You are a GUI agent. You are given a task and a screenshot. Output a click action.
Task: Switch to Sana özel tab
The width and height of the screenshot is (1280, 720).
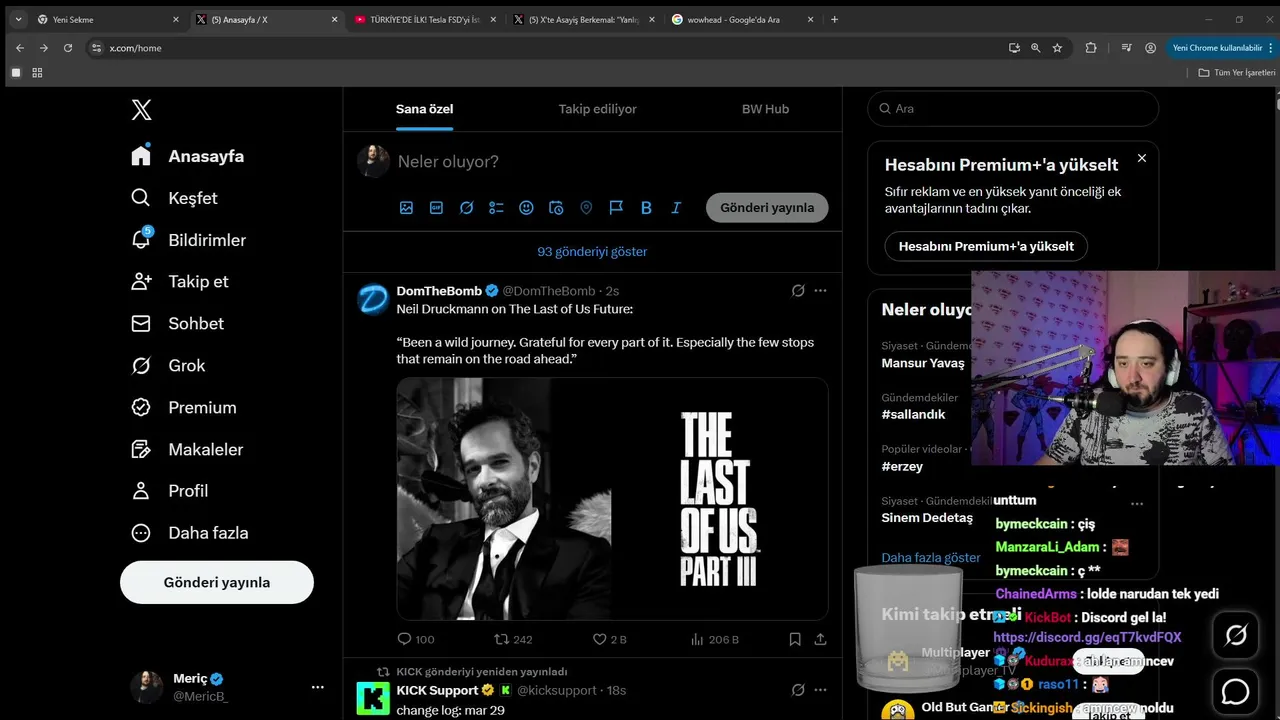pyautogui.click(x=424, y=109)
